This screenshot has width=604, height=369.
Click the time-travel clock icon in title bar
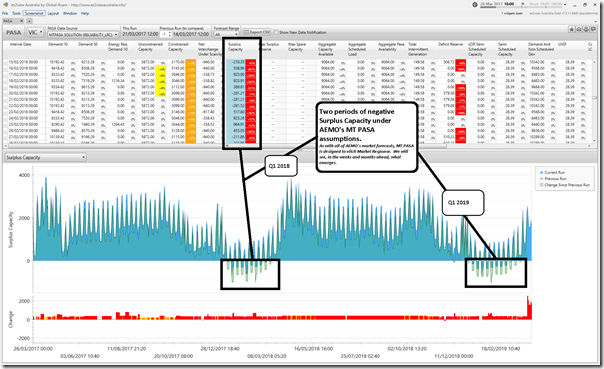point(475,5)
